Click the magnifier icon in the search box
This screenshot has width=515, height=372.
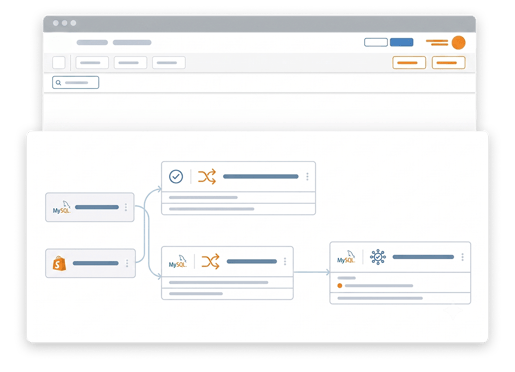pos(58,82)
